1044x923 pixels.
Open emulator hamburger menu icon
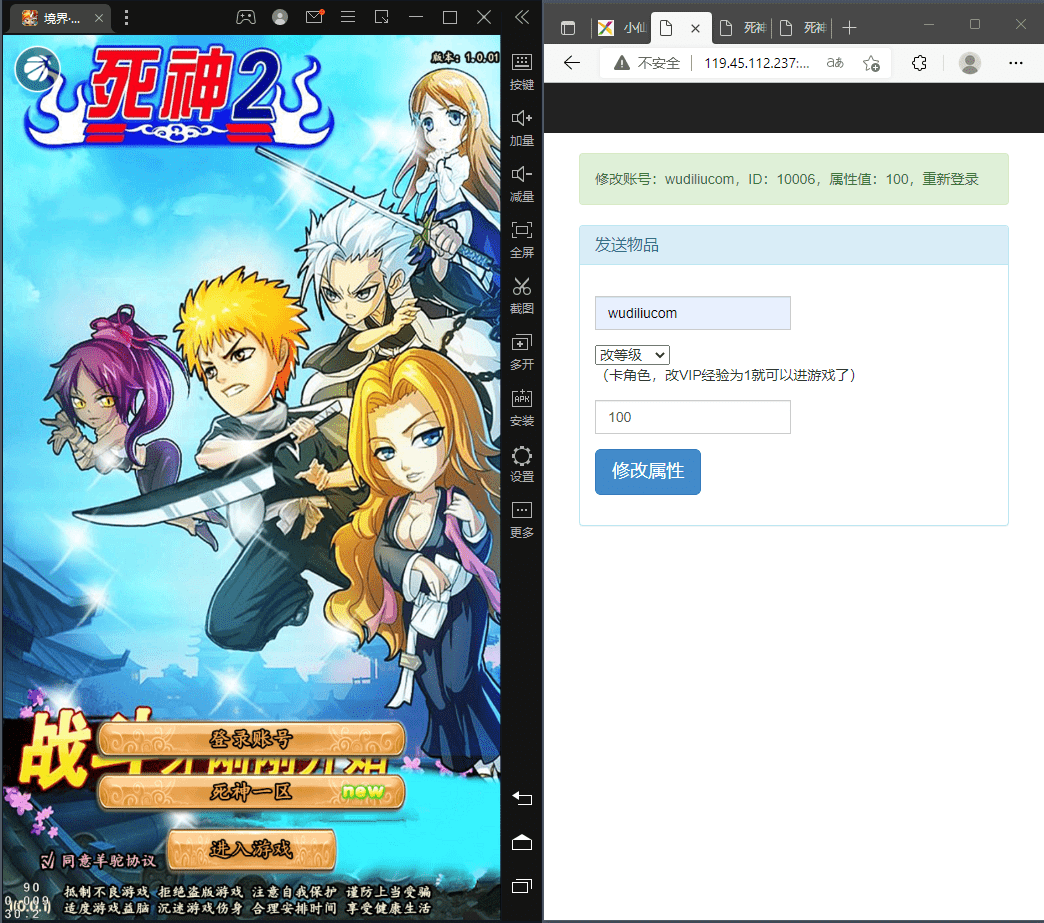point(348,17)
